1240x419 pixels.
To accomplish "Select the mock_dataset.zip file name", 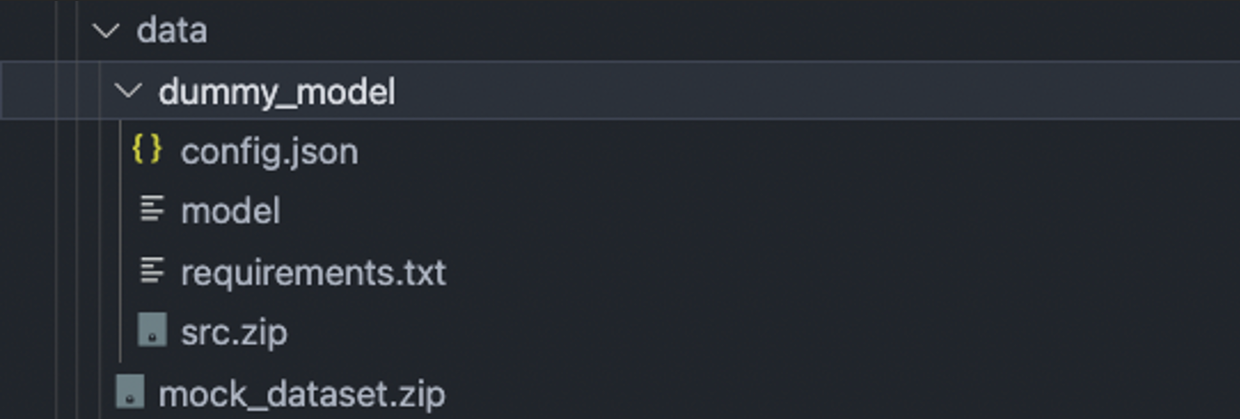I will [301, 393].
